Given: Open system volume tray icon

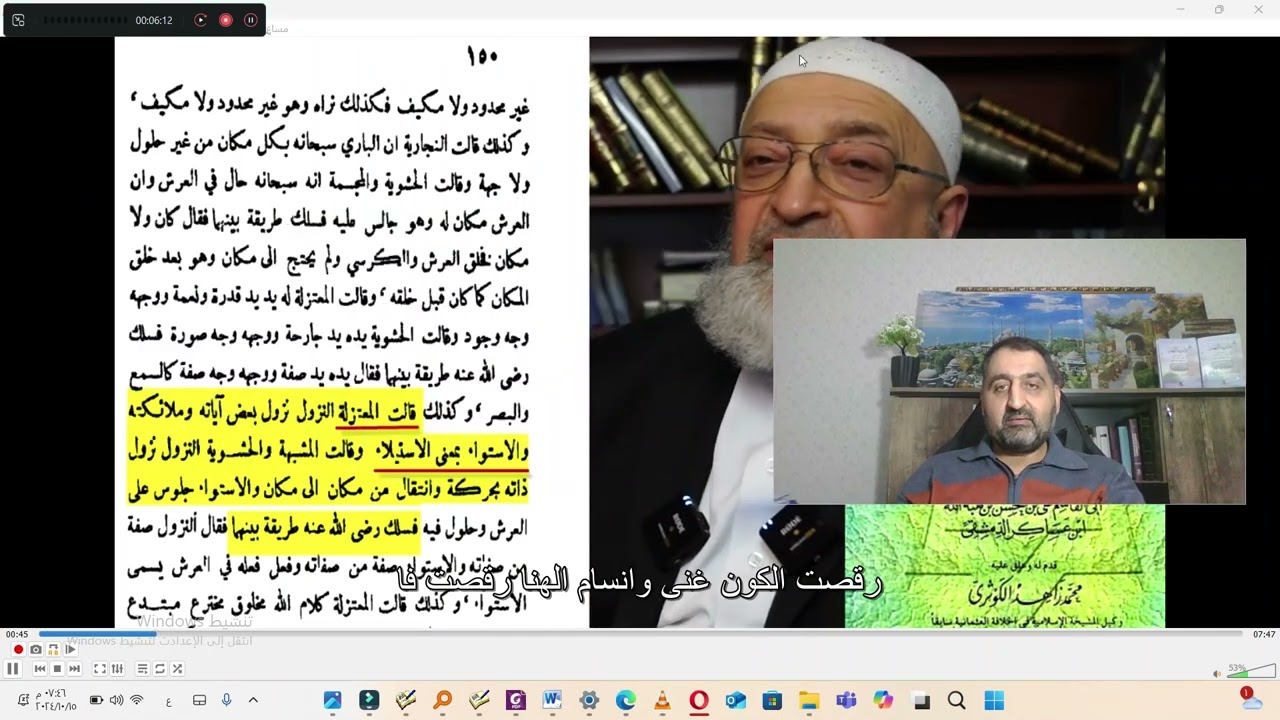Looking at the screenshot, I should coord(117,700).
